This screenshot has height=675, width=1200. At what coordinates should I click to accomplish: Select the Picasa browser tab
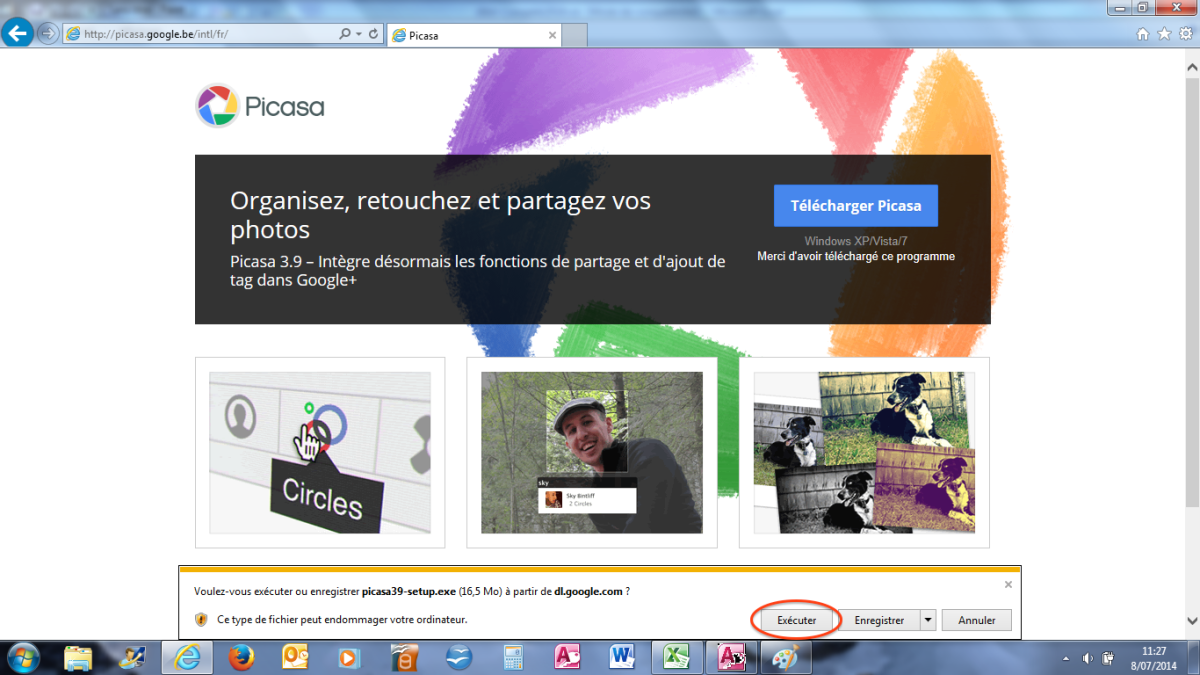(x=473, y=35)
